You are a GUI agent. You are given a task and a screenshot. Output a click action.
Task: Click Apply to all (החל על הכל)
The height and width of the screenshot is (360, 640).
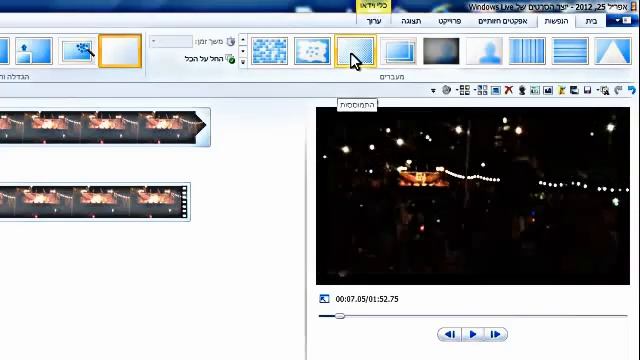(210, 59)
